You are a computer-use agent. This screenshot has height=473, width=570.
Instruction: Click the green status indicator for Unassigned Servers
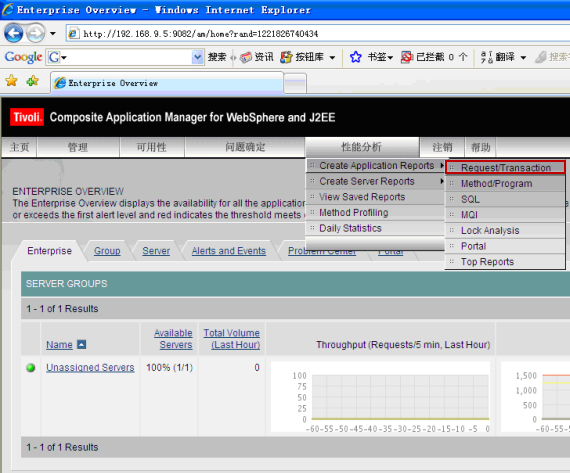click(31, 368)
